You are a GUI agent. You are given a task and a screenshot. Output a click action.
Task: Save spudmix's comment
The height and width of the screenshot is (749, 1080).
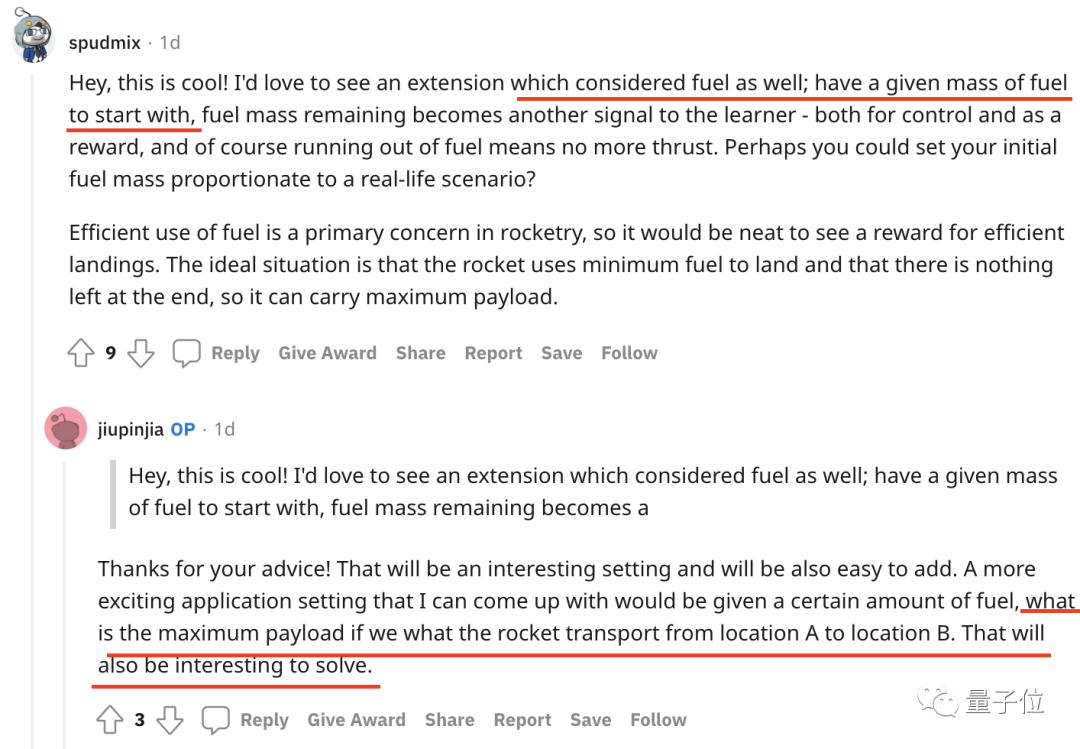click(x=561, y=353)
